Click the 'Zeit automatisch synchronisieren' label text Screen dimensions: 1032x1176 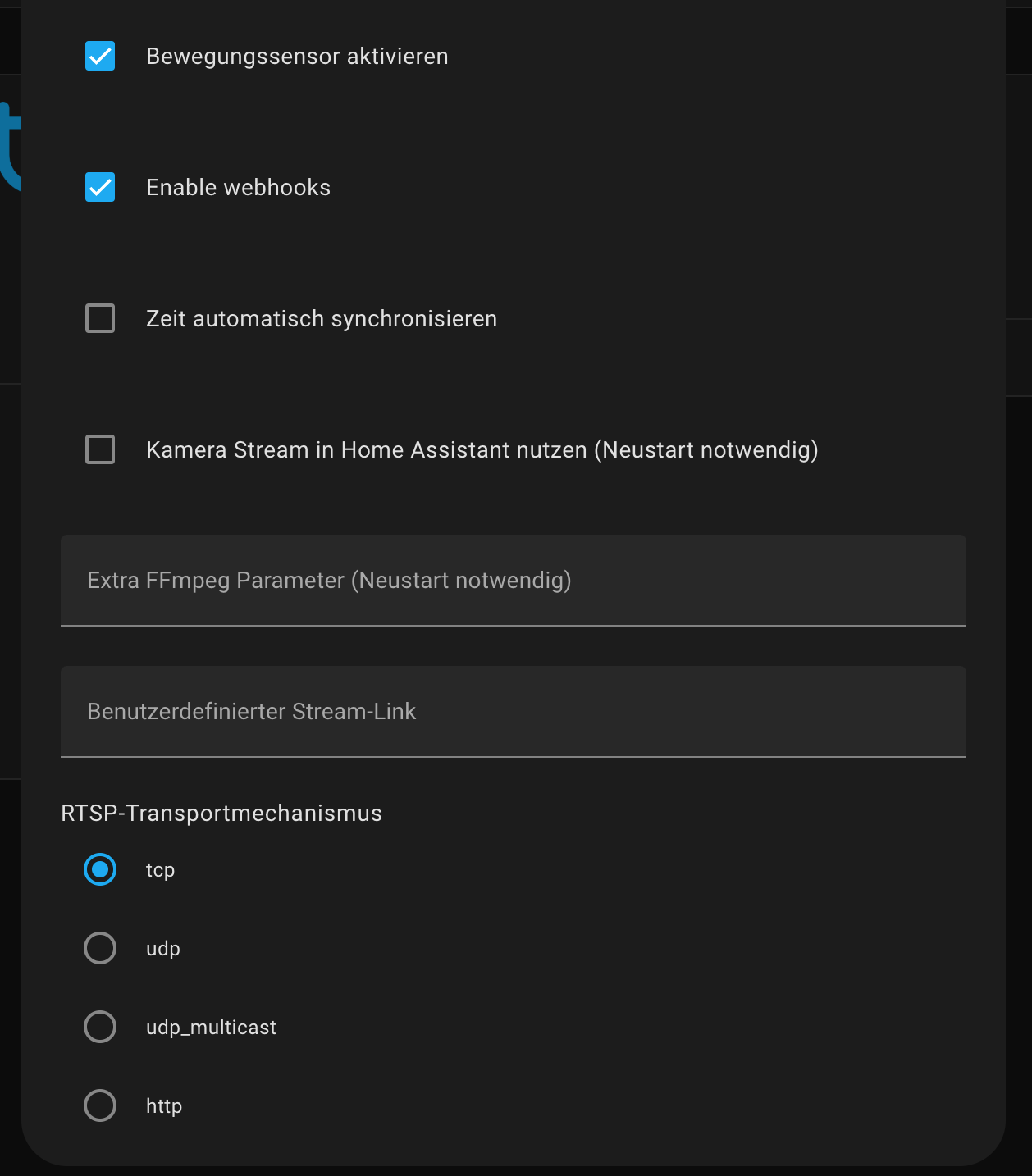tap(321, 319)
